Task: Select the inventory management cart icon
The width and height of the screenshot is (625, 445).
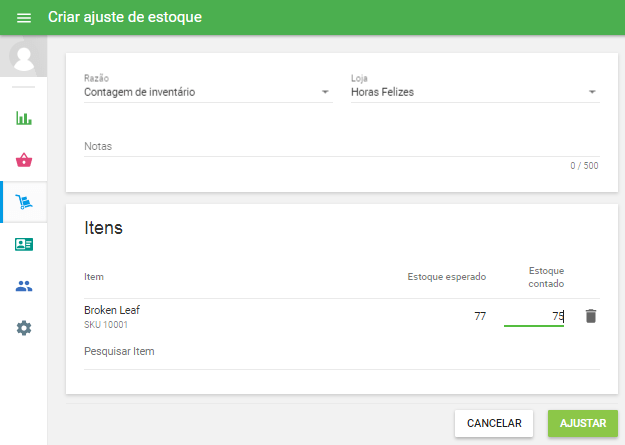Action: tap(24, 202)
